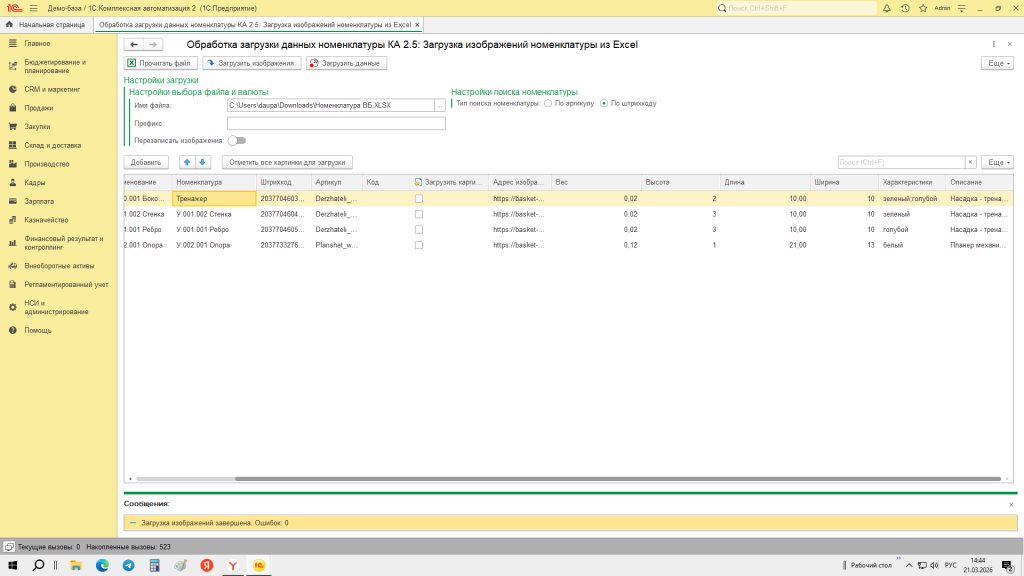Image resolution: width=1024 pixels, height=576 pixels.
Task: Open Telegram from taskbar
Action: (128, 566)
